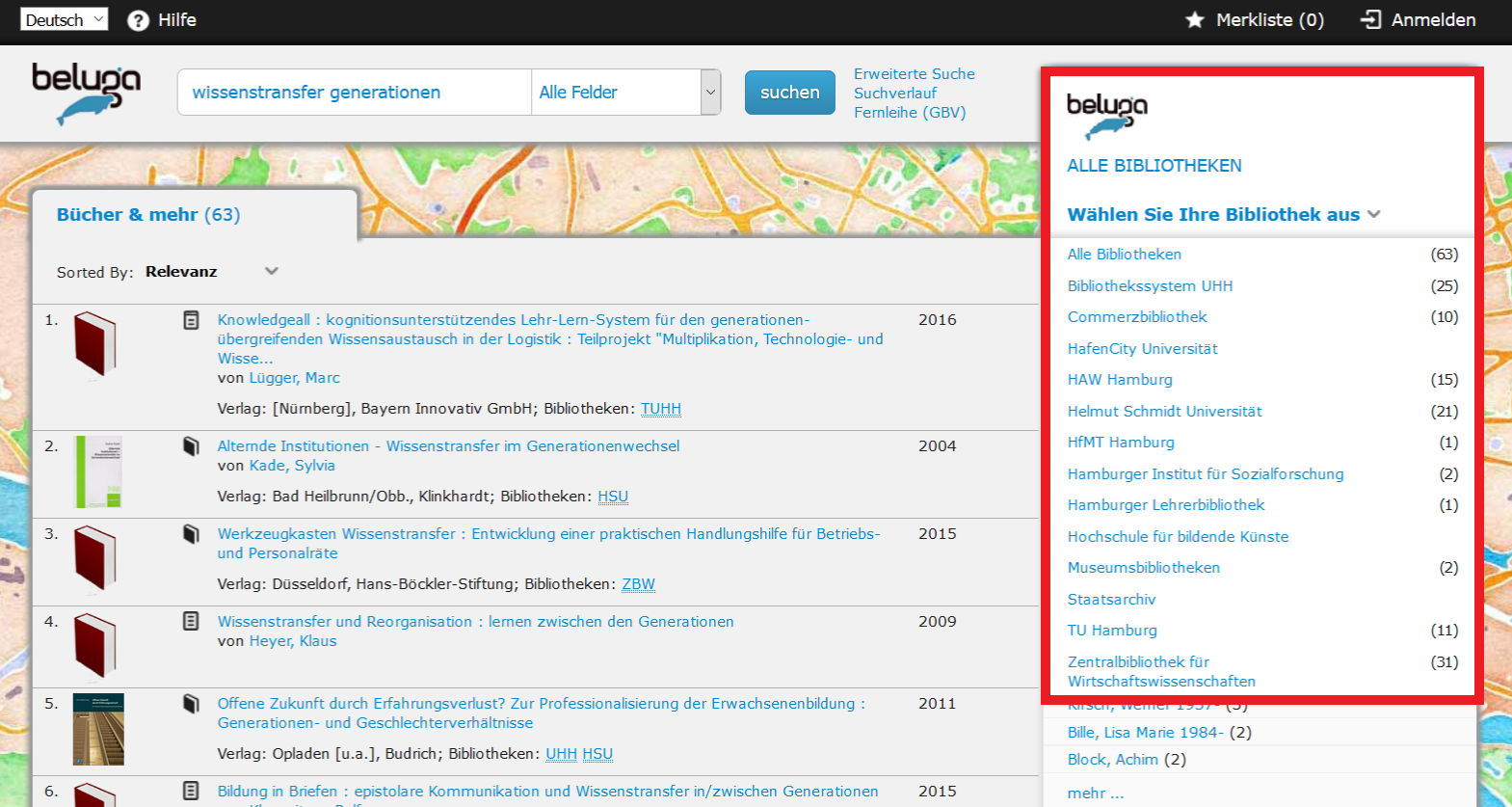Click author link Kade, Sylvia
The width and height of the screenshot is (1512, 807).
point(292,466)
